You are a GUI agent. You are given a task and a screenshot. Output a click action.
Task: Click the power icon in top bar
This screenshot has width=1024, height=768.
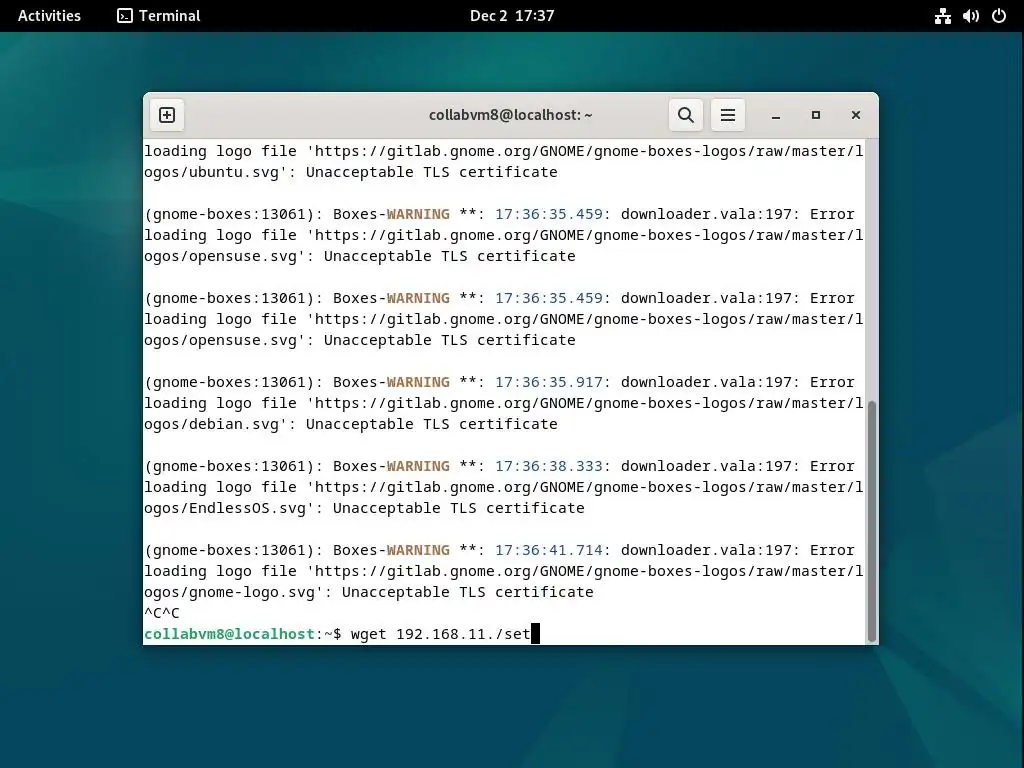[x=999, y=16]
